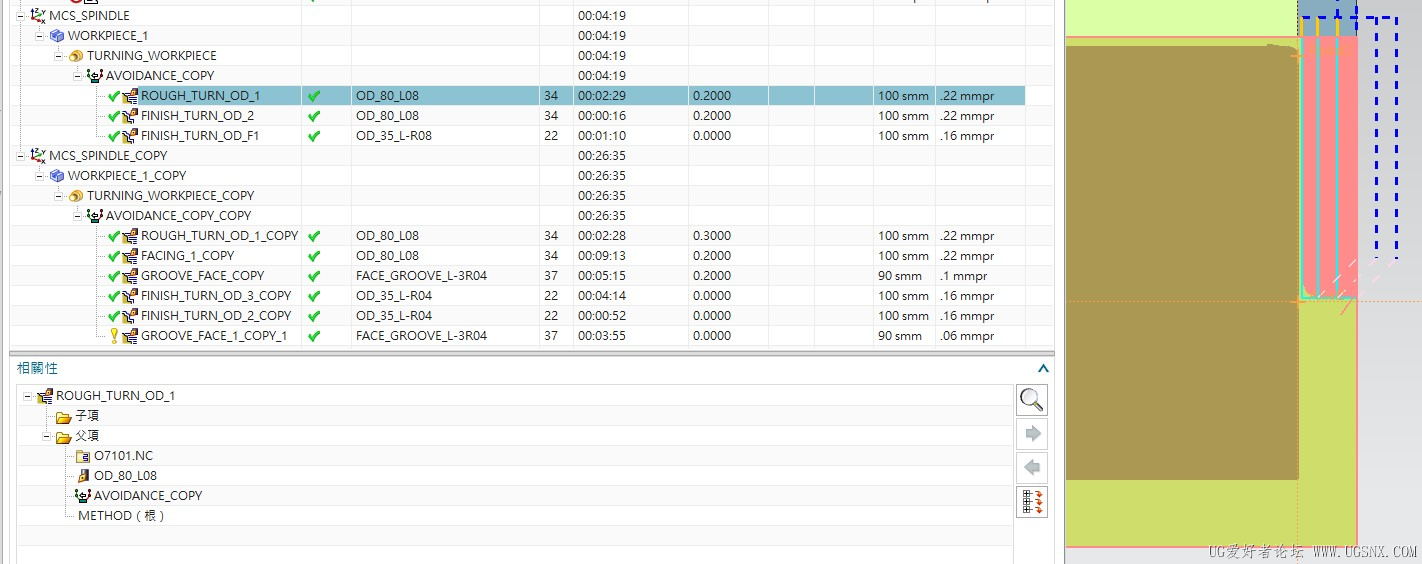The width and height of the screenshot is (1422, 564).
Task: Collapse the TURNING_WORKPIECE_COPY node
Action: 59,195
